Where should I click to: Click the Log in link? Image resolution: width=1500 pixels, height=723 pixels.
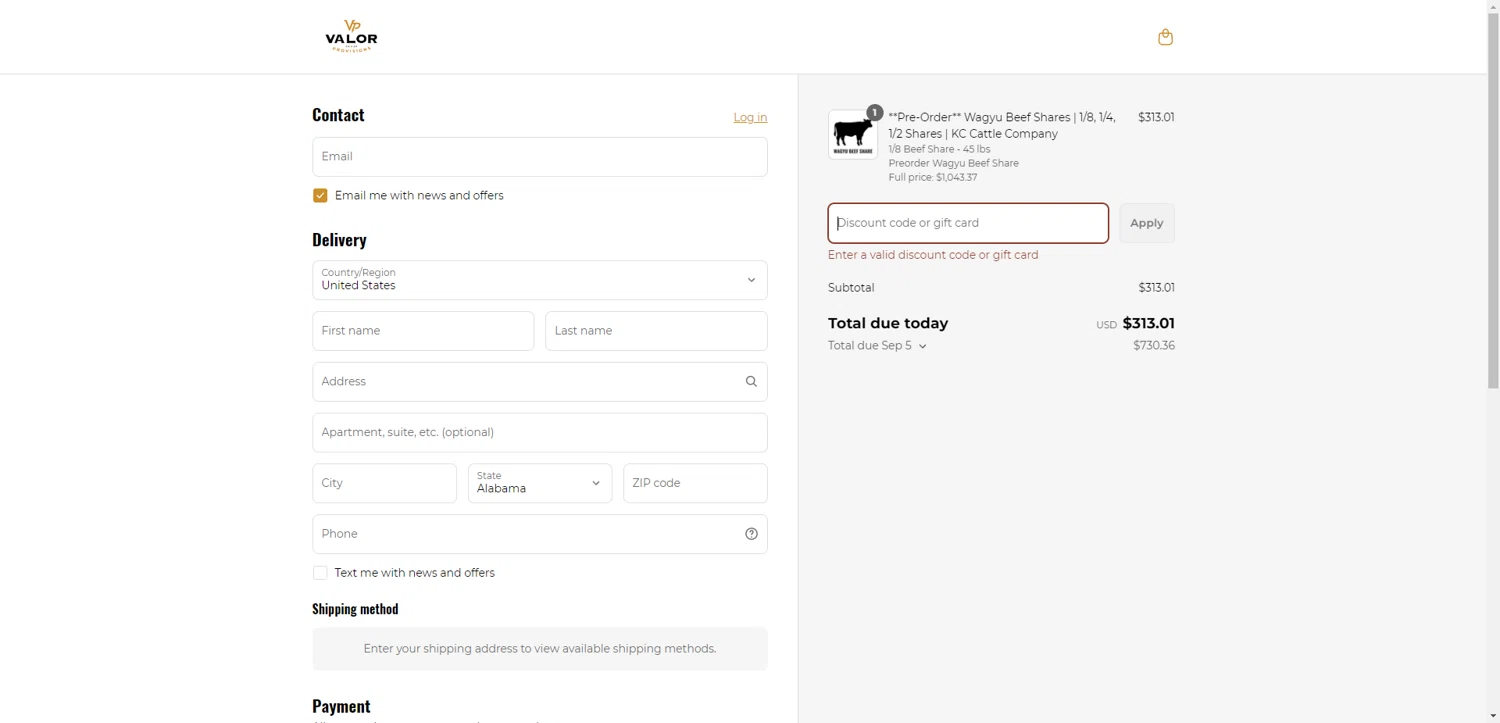(750, 117)
